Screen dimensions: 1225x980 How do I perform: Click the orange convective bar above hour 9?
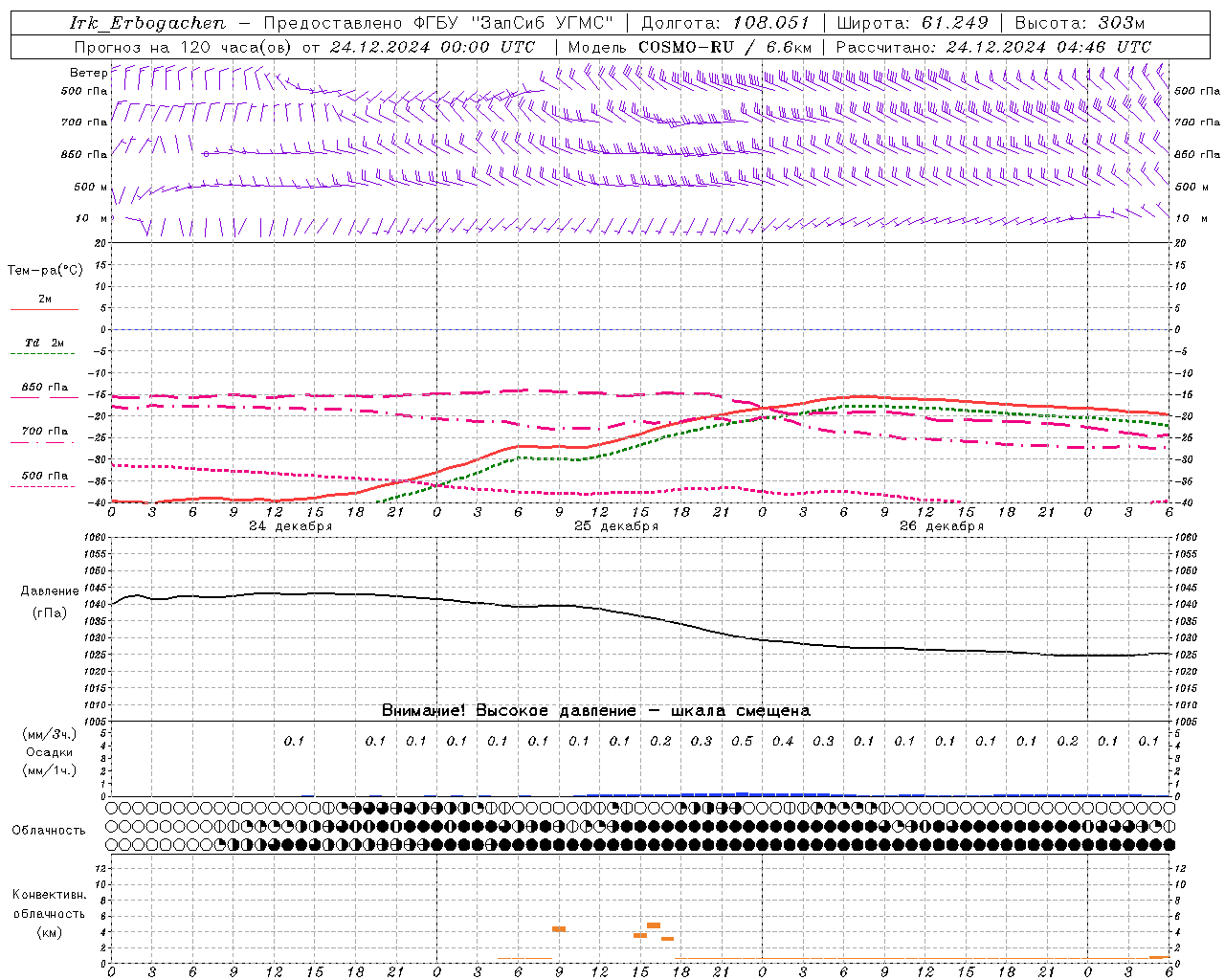point(559,929)
